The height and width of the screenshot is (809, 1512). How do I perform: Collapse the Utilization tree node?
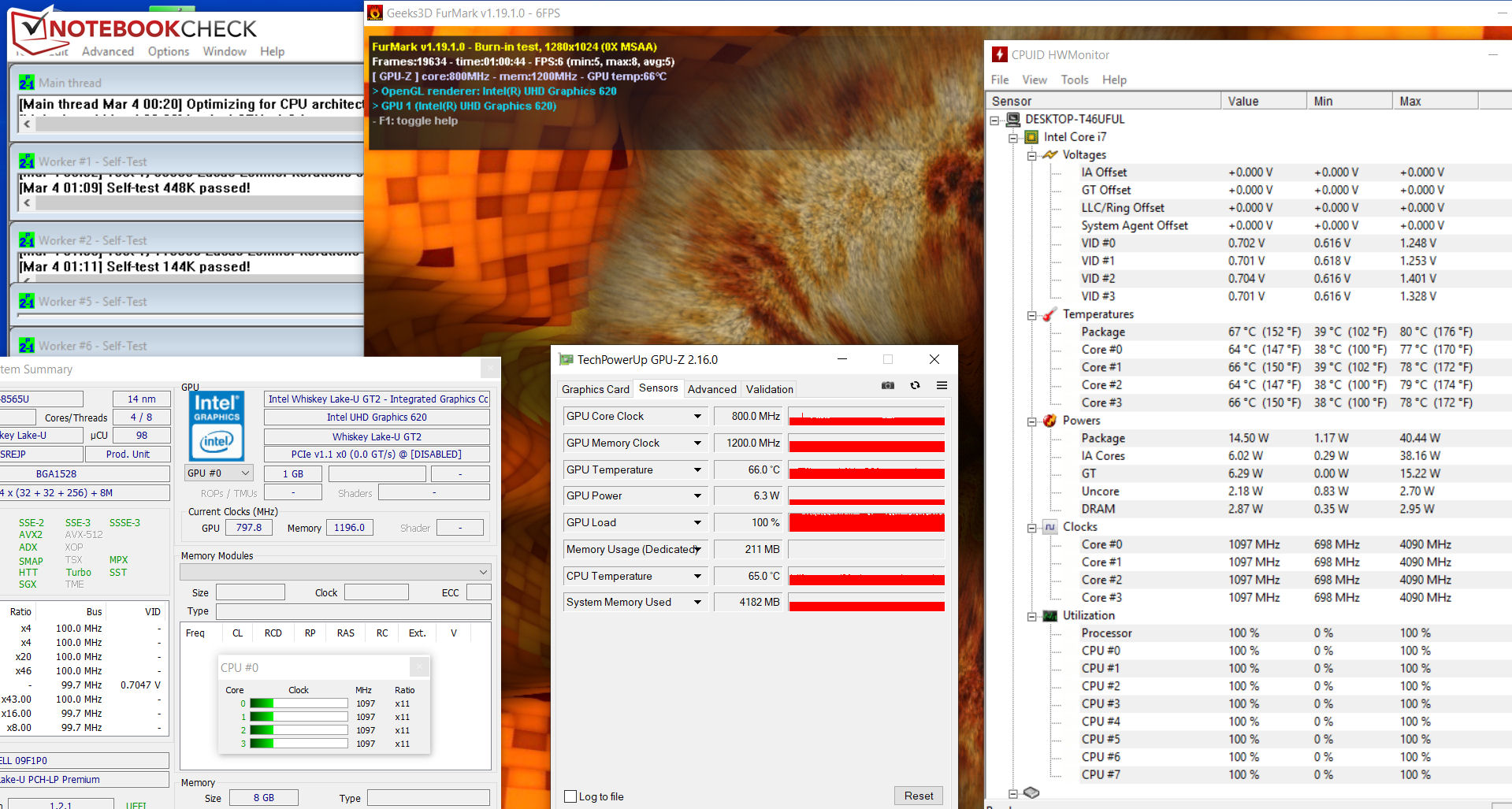point(1031,616)
